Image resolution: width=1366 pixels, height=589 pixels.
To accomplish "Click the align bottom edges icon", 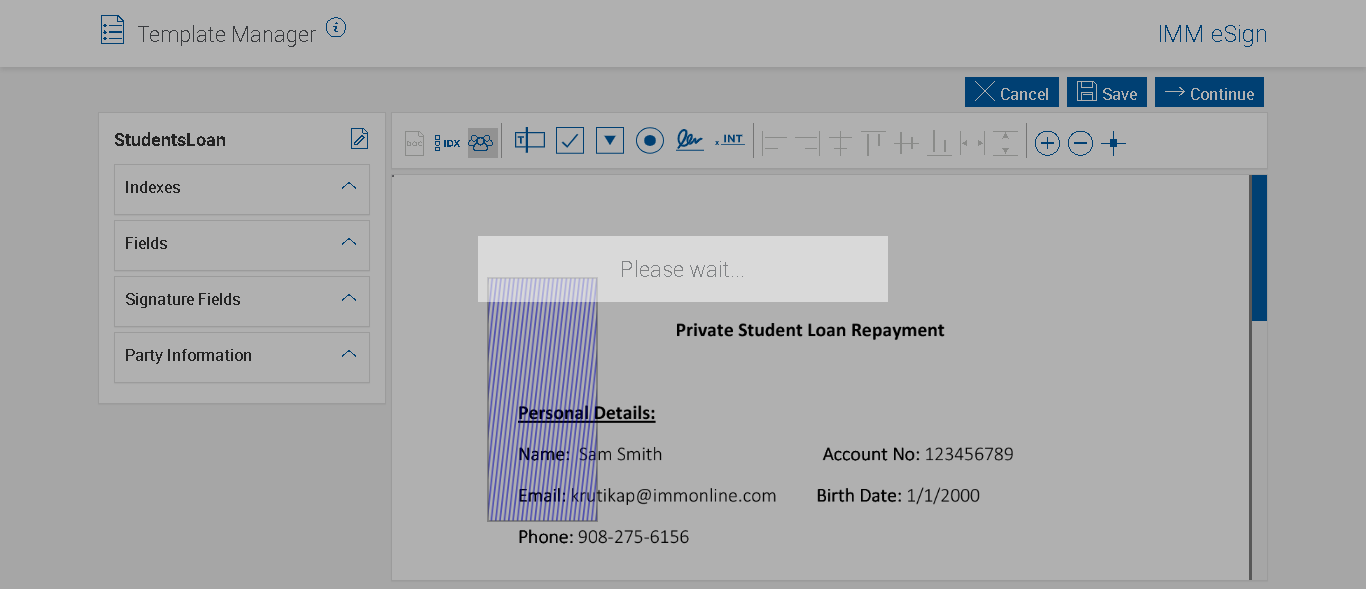I will click(x=940, y=144).
